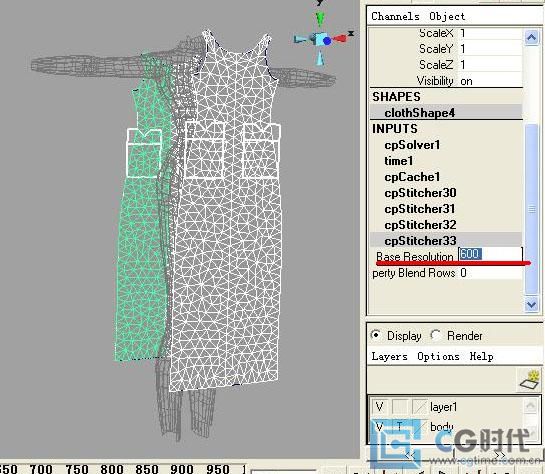The image size is (545, 474).
Task: Select the ScaleX value field
Action: 490,33
